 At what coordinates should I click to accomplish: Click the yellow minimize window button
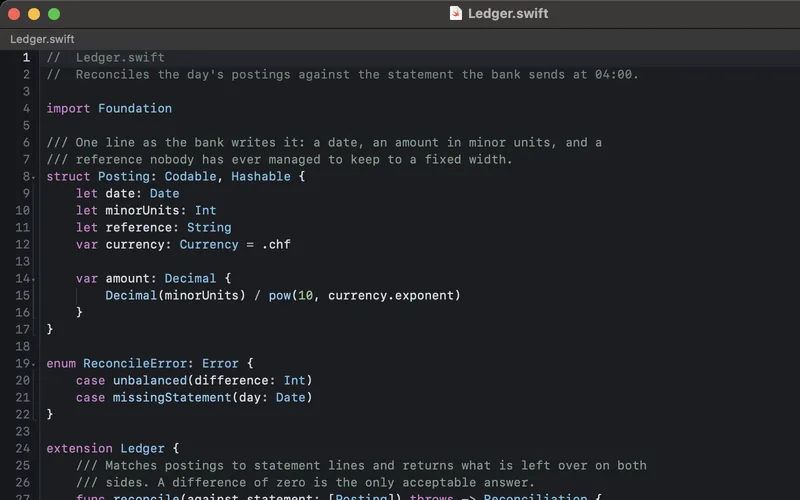pyautogui.click(x=34, y=14)
